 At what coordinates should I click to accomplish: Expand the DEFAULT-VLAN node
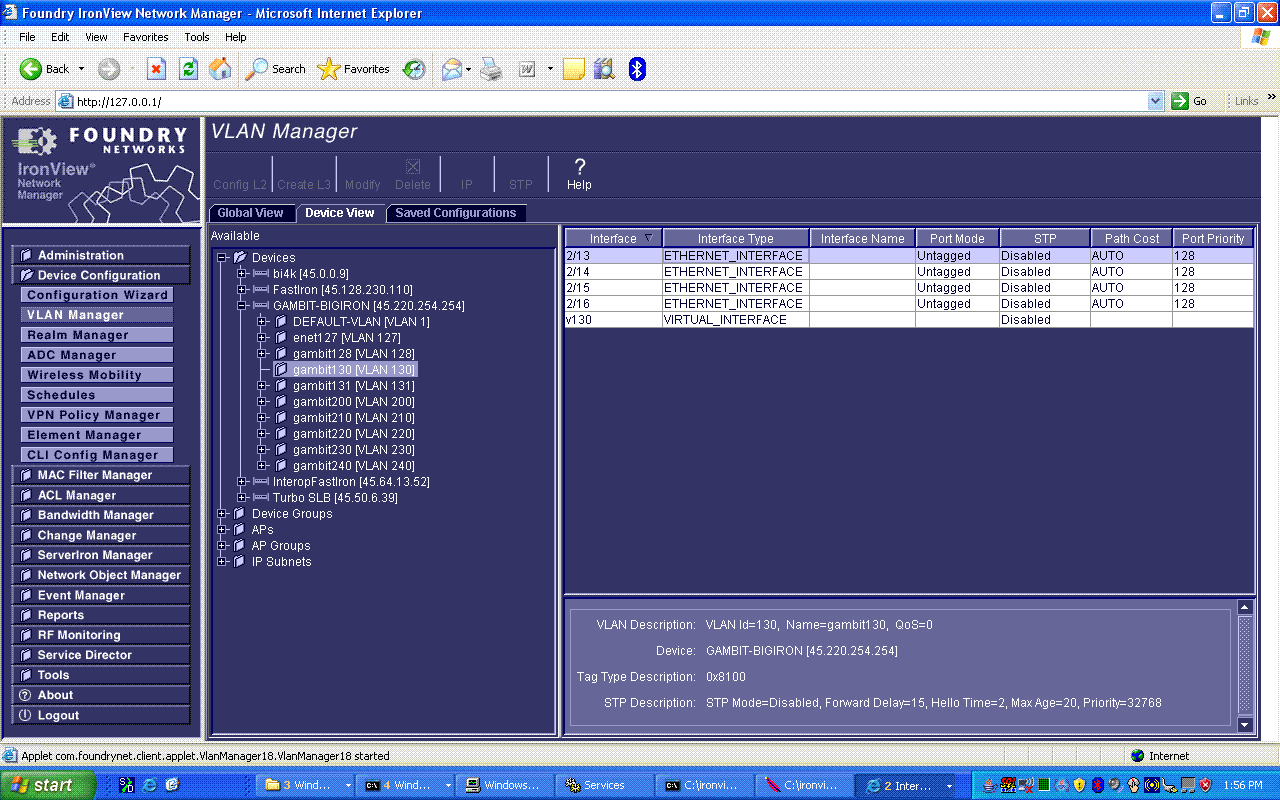(262, 322)
